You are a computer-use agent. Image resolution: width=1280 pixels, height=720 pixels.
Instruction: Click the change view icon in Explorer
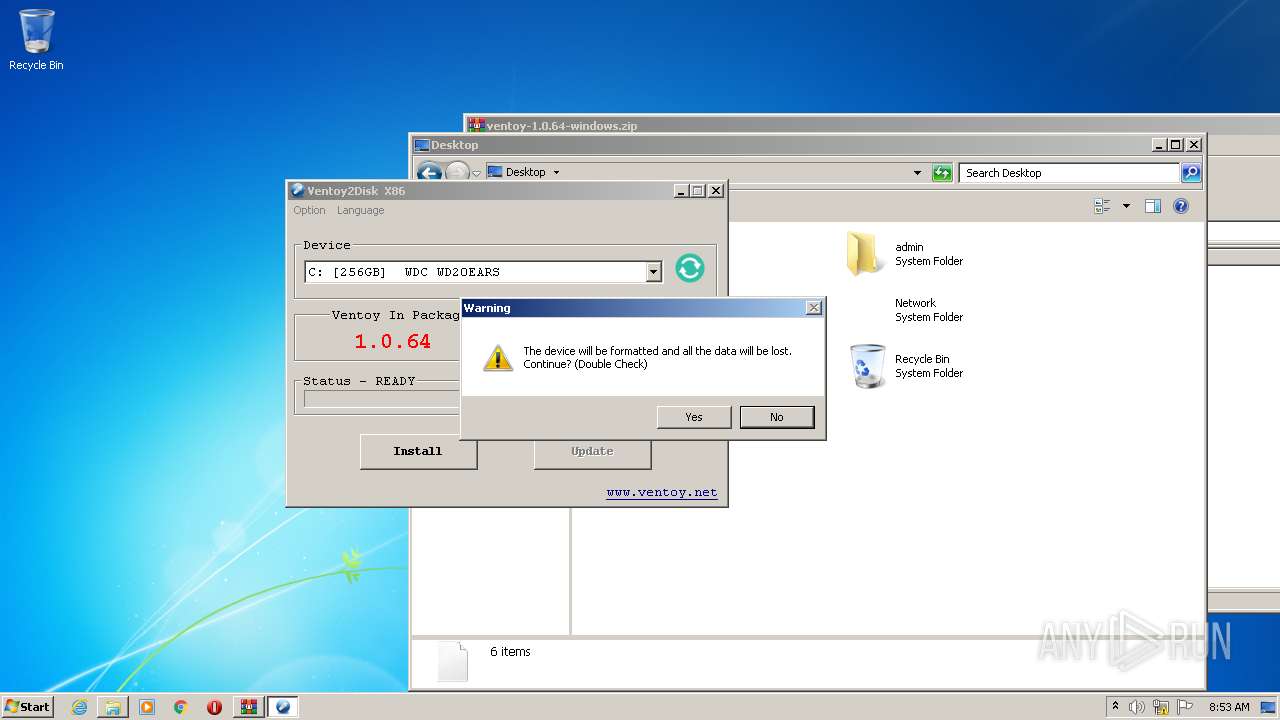pyautogui.click(x=1102, y=206)
